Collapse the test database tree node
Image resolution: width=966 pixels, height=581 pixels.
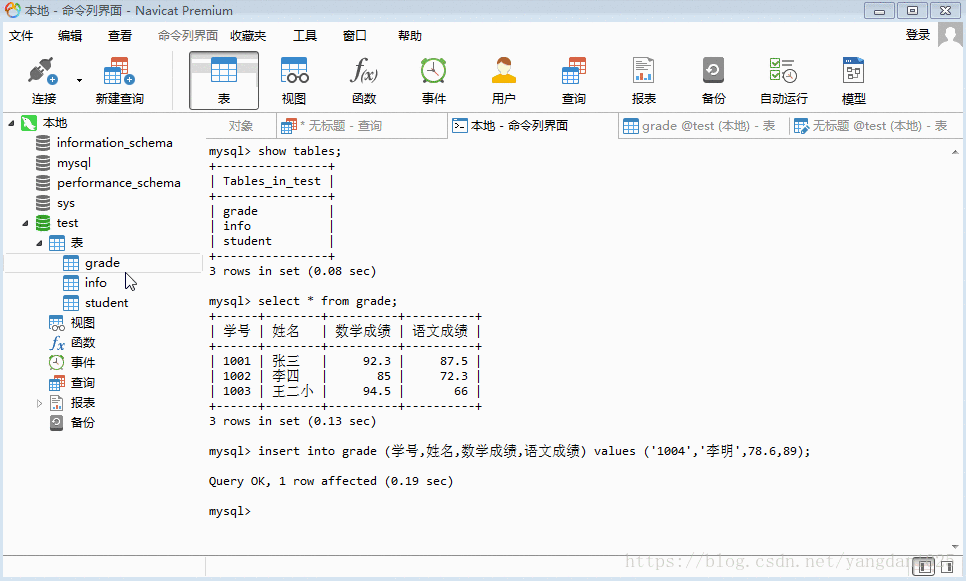click(27, 222)
